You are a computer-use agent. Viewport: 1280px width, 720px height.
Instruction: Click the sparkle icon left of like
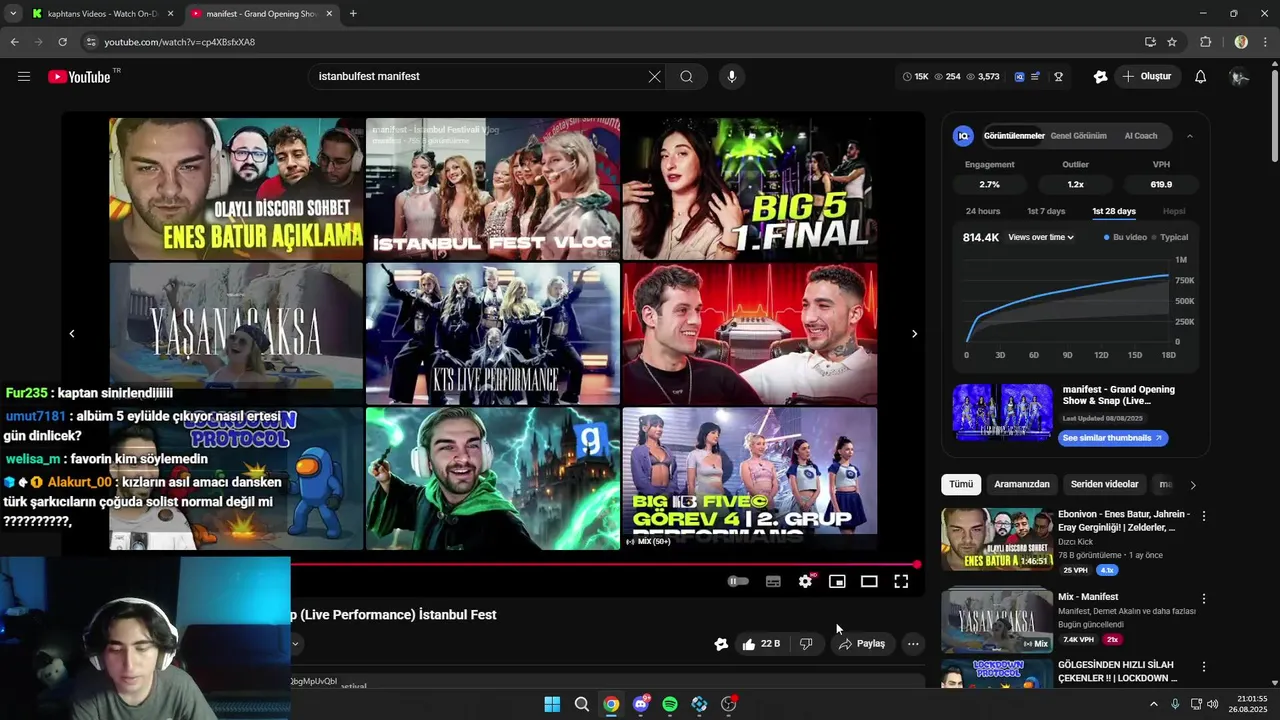coord(721,644)
